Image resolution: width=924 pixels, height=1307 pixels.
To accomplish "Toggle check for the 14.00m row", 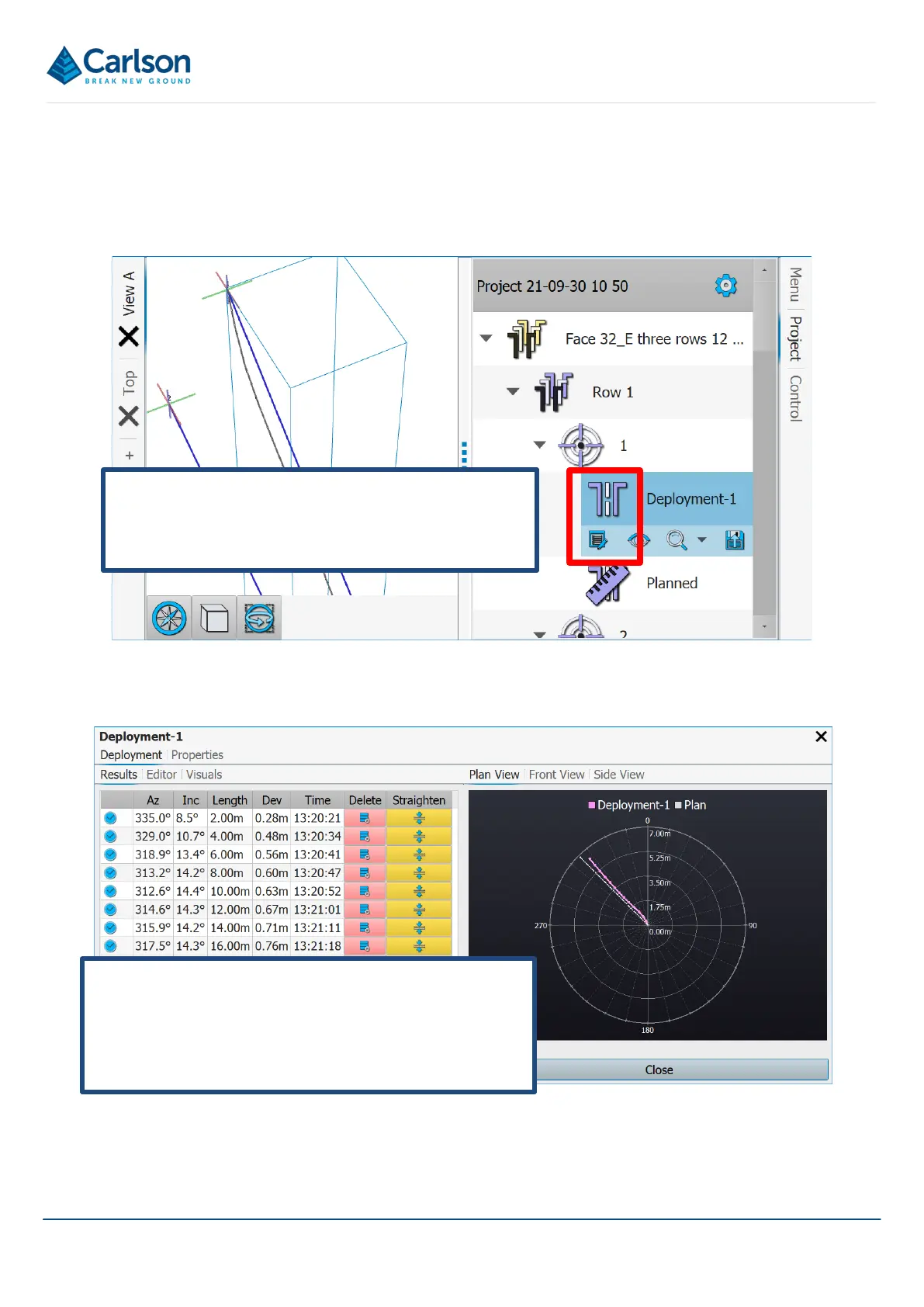I will pyautogui.click(x=111, y=928).
